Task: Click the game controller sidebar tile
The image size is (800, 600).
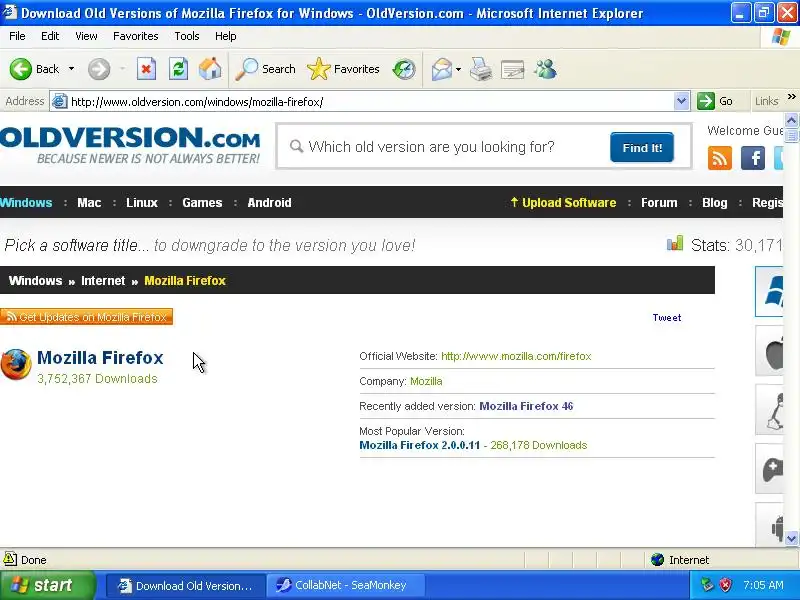Action: [x=769, y=469]
